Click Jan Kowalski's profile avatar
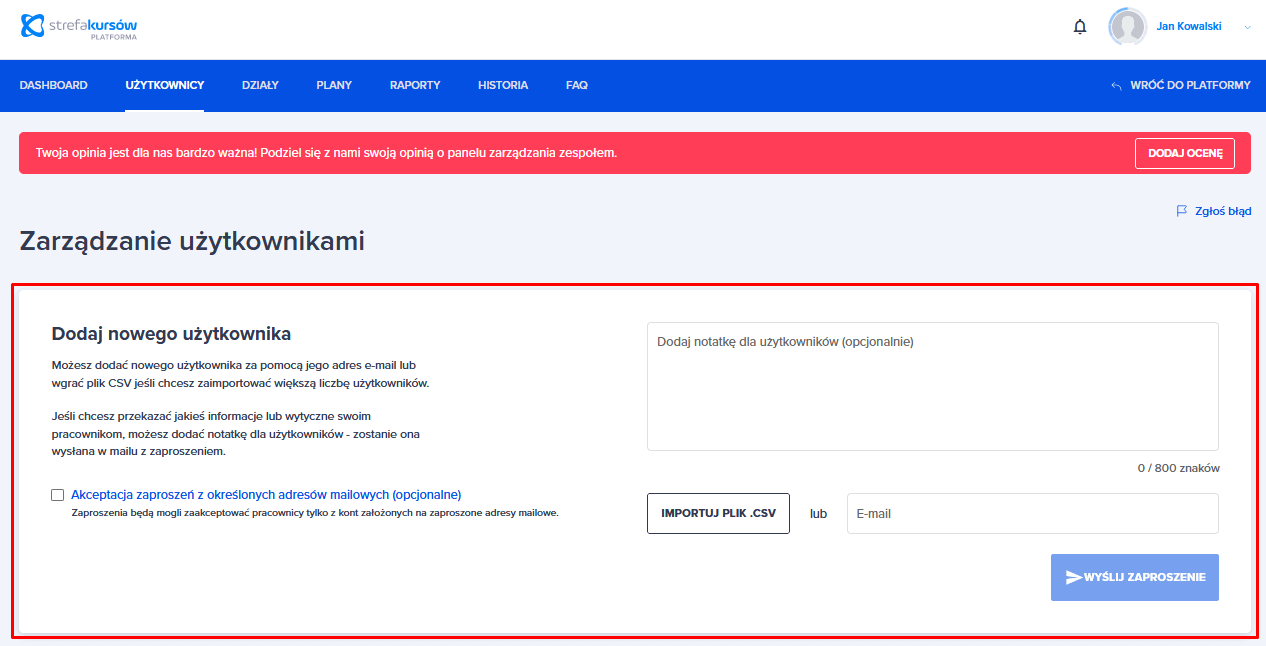 [x=1127, y=27]
